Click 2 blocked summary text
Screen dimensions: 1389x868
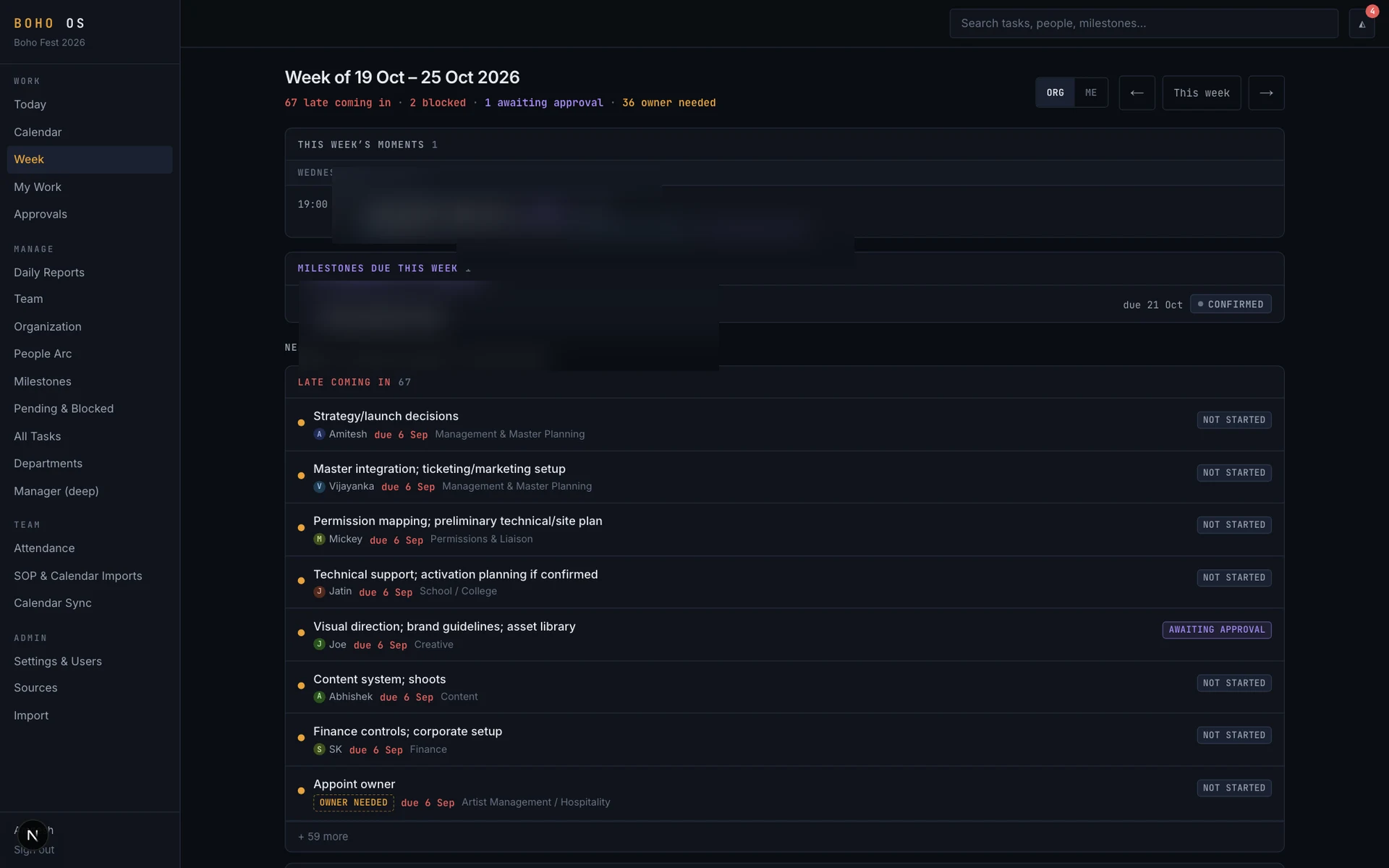tap(438, 103)
